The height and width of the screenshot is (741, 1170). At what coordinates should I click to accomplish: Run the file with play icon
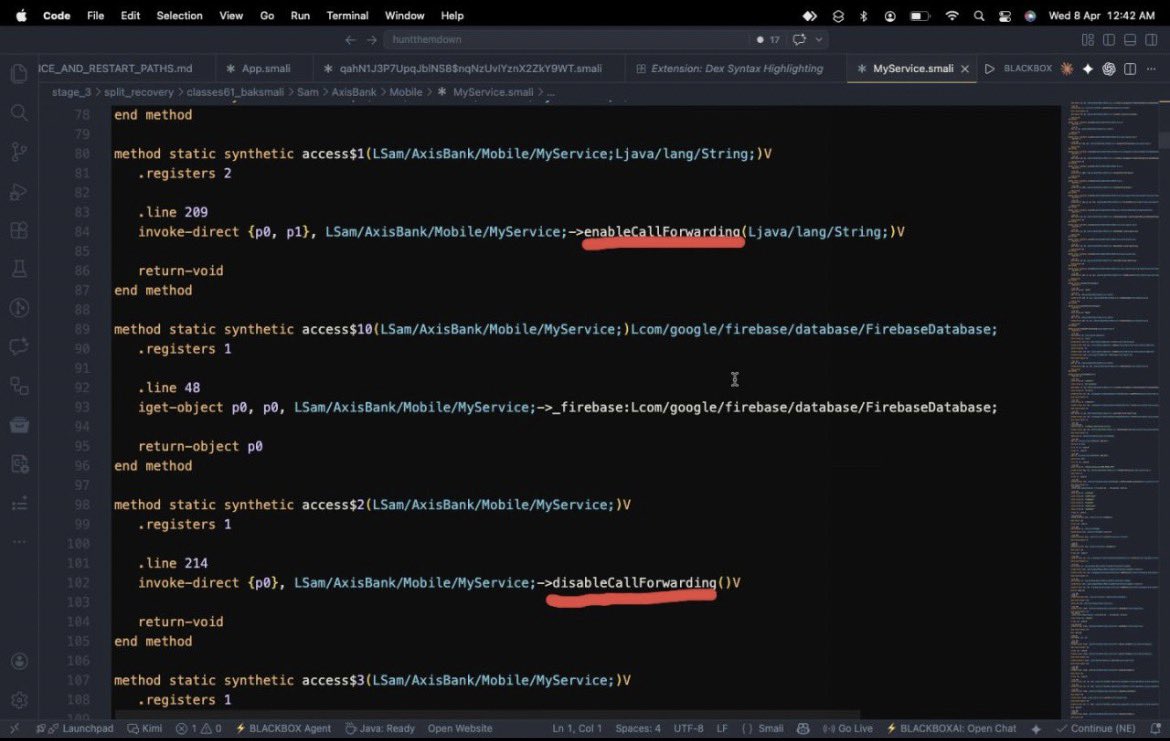(989, 69)
